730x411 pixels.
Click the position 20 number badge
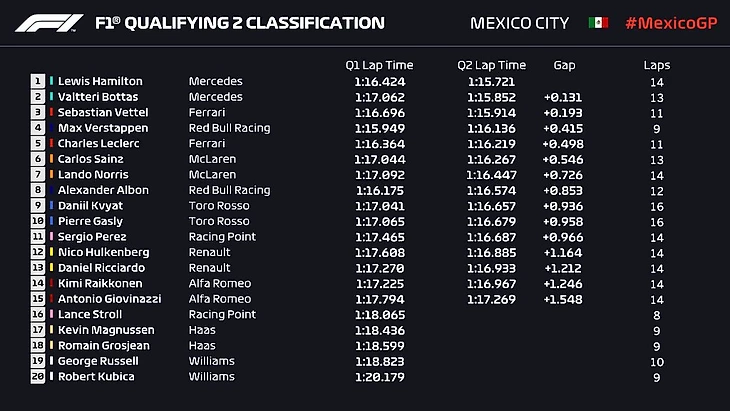(x=38, y=377)
